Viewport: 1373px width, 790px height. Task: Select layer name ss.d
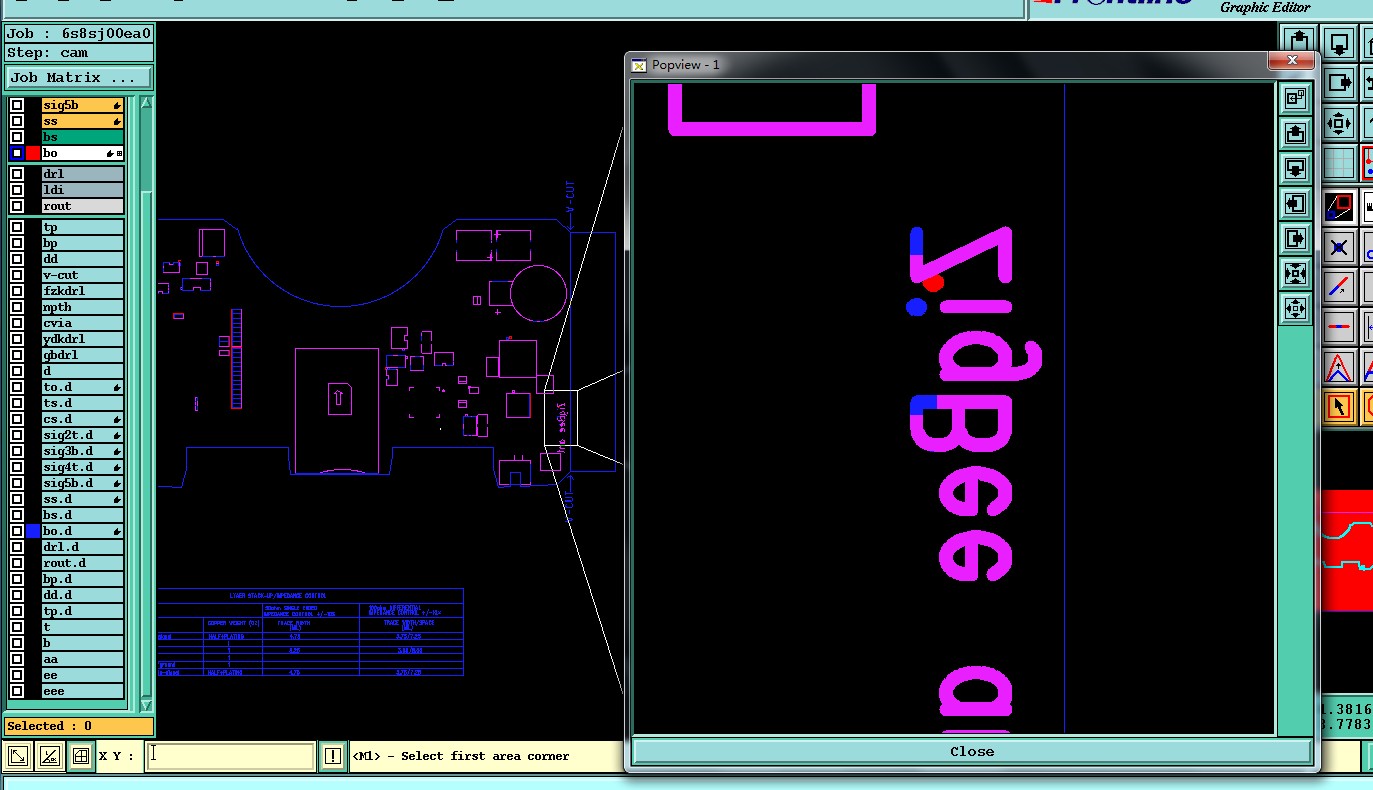82,499
